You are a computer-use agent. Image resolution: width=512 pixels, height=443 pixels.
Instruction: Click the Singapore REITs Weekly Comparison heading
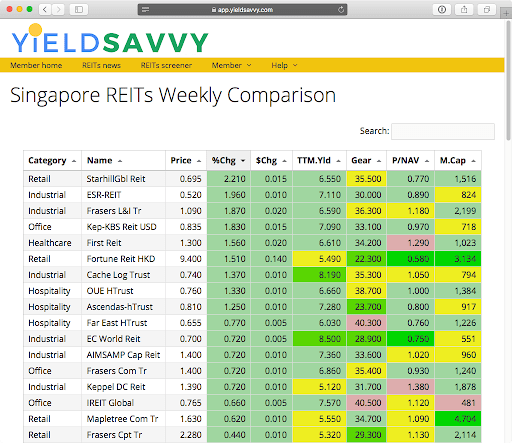pyautogui.click(x=173, y=96)
